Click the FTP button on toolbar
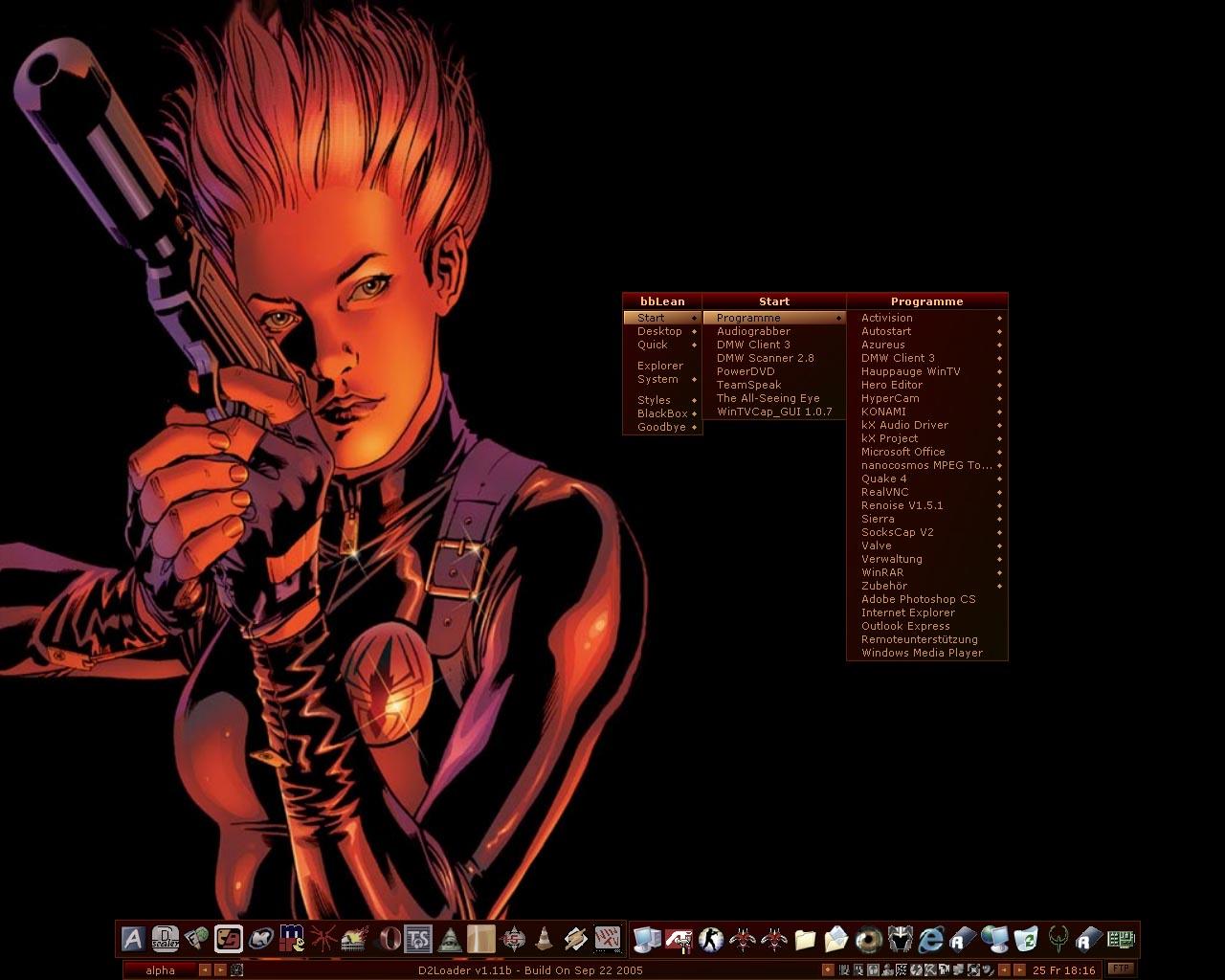 click(x=1121, y=969)
